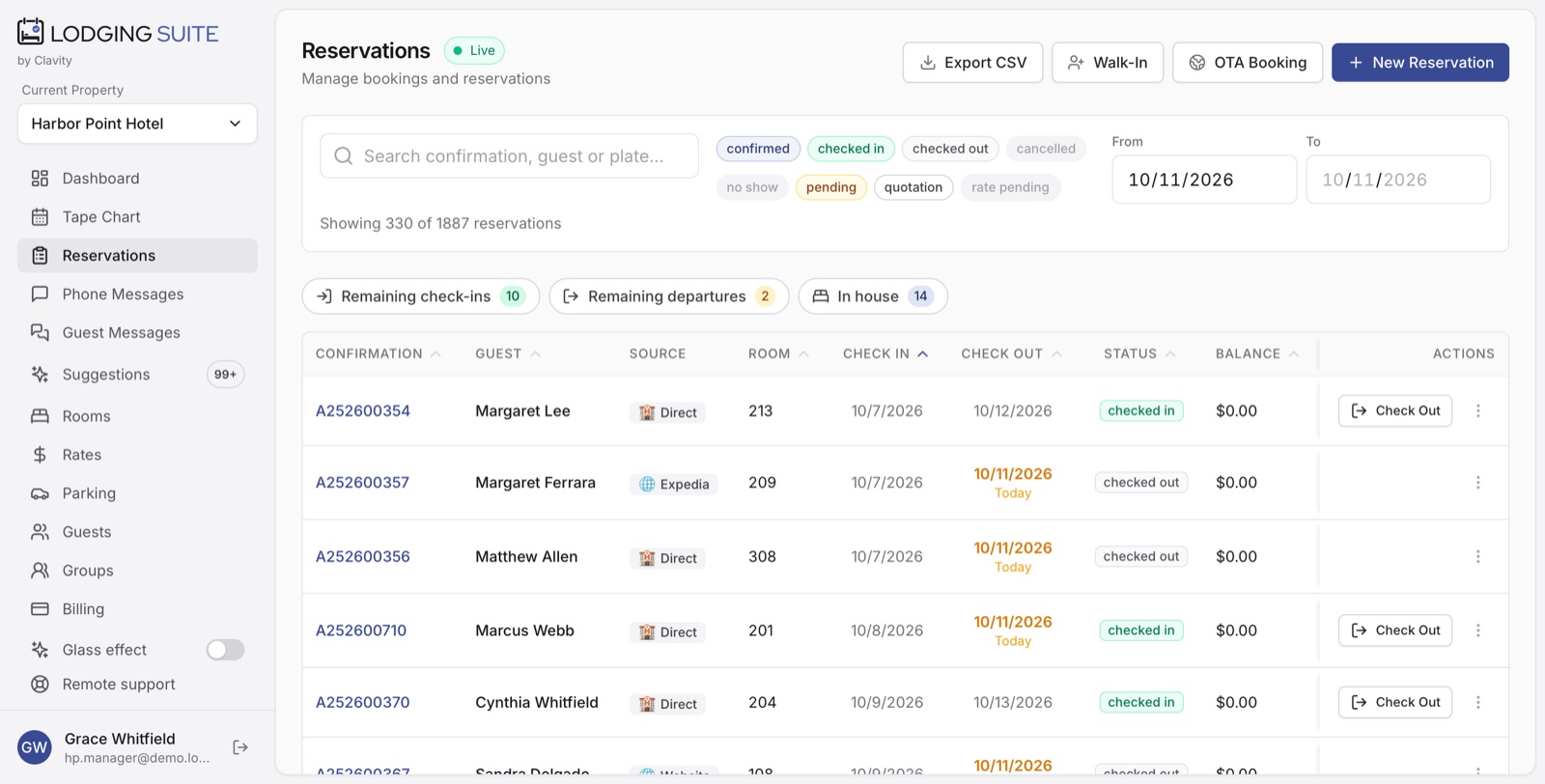This screenshot has width=1545, height=784.
Task: Sort table by Check Out column
Action: point(1011,354)
